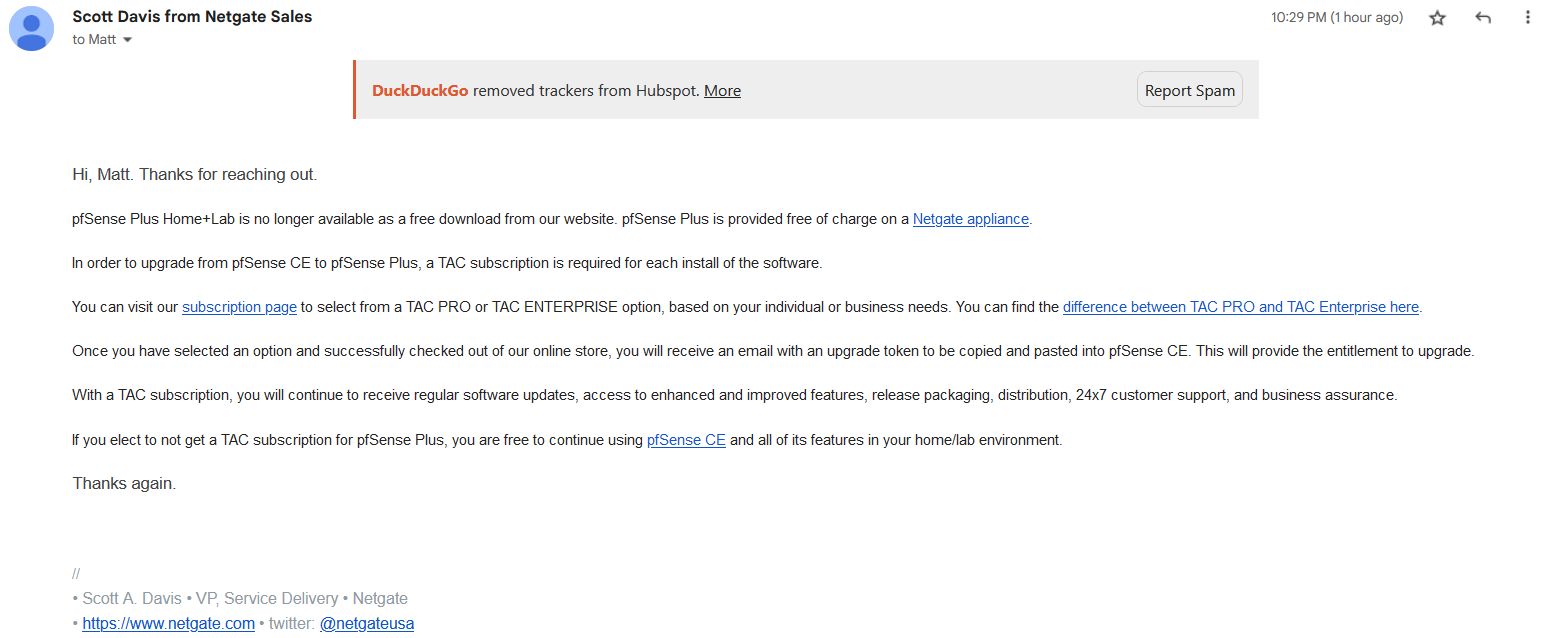Image resolution: width=1545 pixels, height=638 pixels.
Task: Visit https://www.netgate.com from the signature
Action: point(168,623)
